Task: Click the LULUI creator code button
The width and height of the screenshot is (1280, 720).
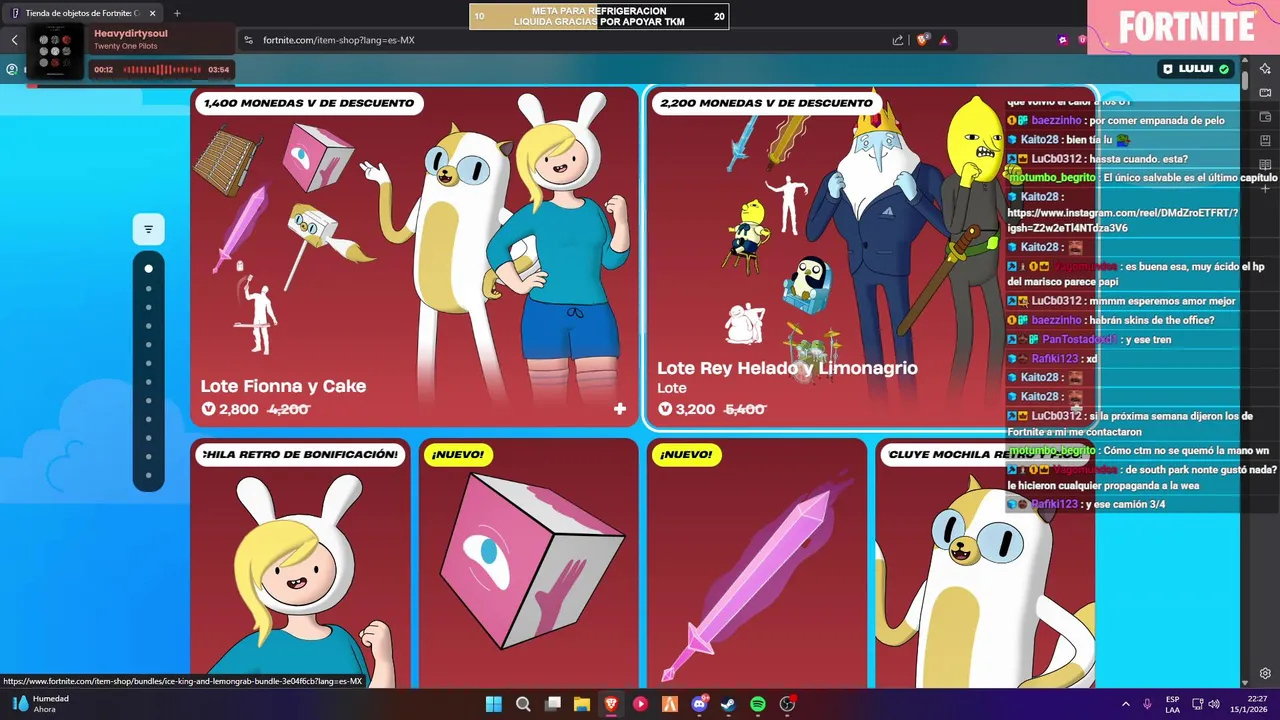Action: point(1196,69)
